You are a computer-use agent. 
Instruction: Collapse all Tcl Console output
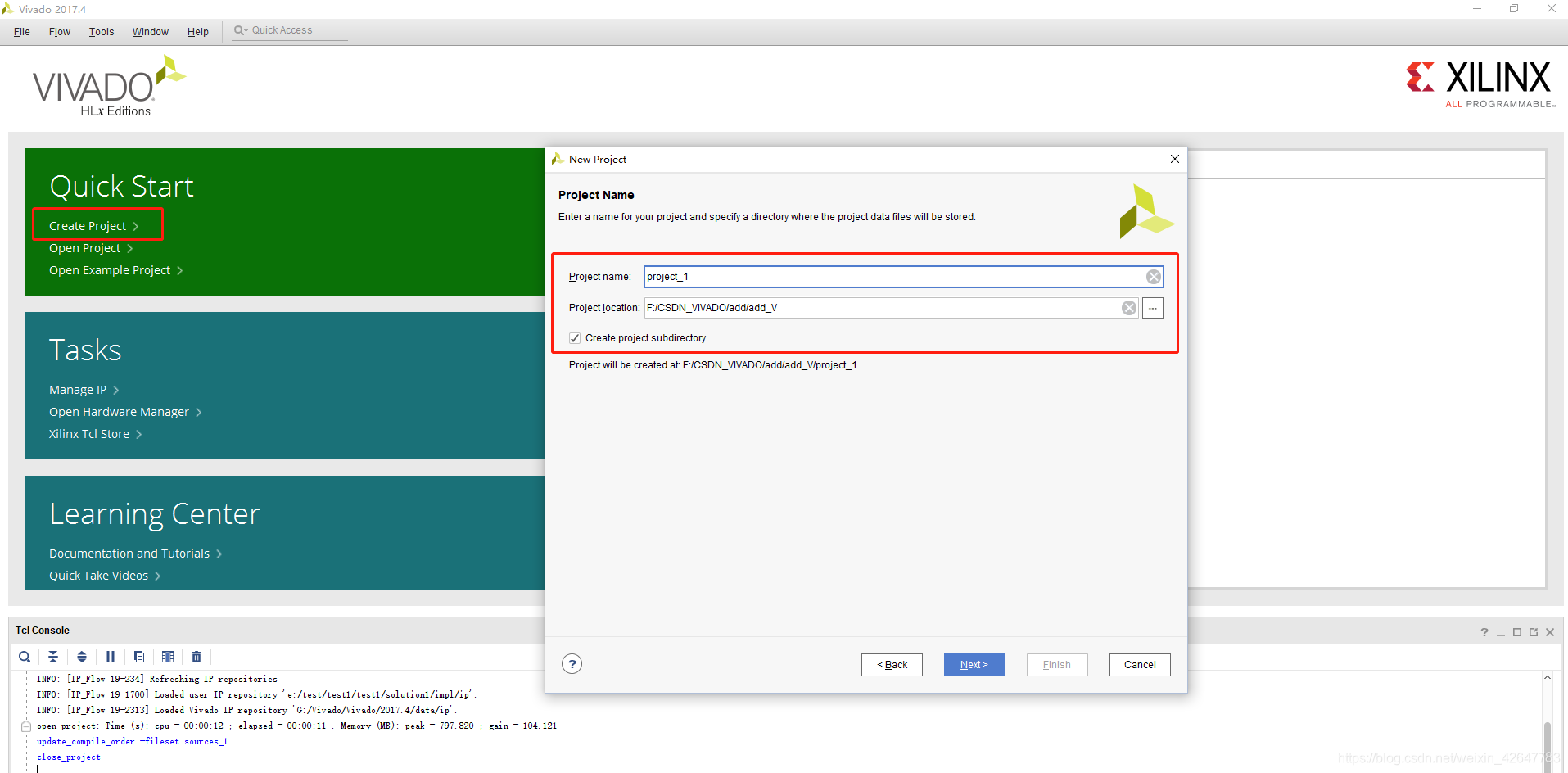click(53, 657)
